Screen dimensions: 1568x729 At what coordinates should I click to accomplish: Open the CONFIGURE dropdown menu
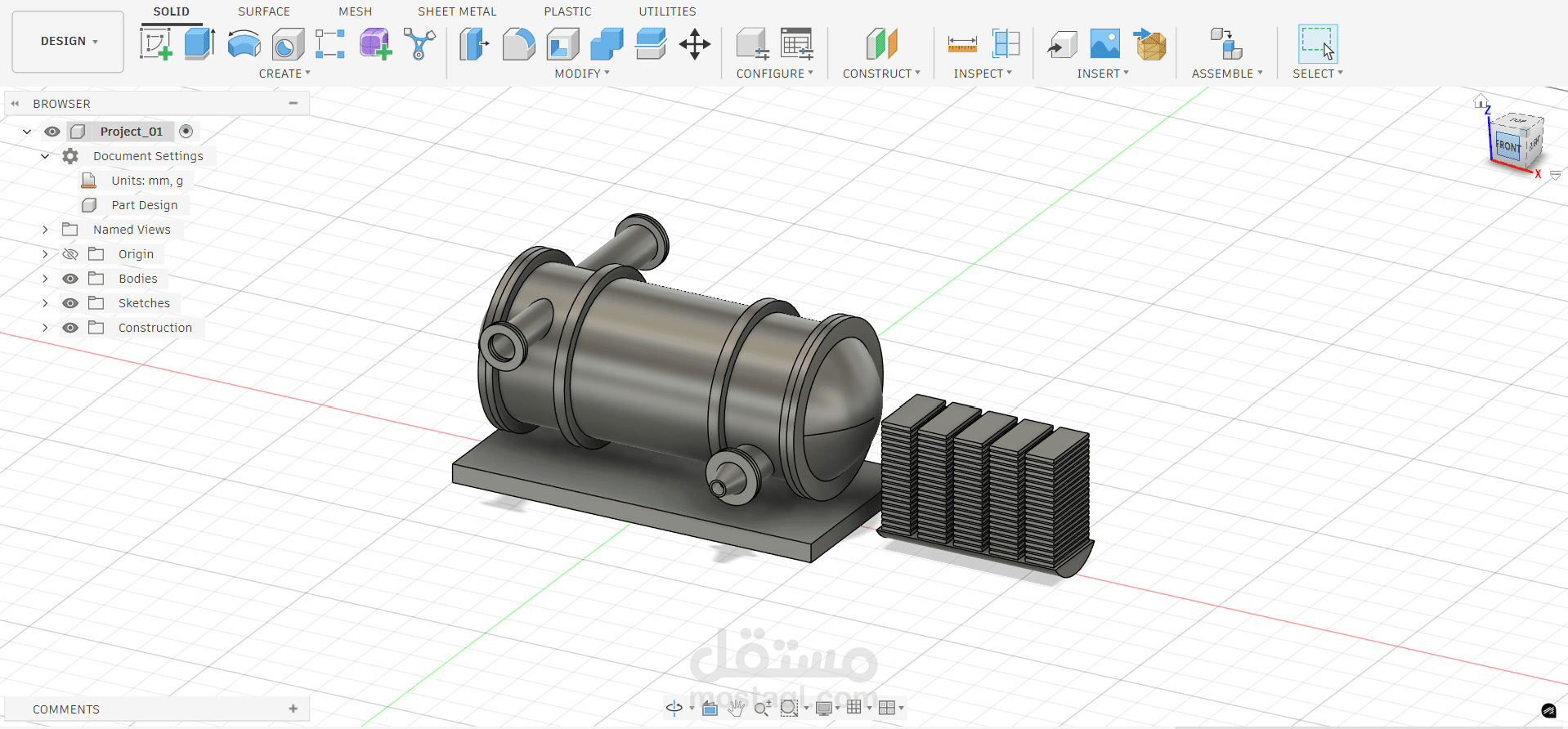[x=774, y=74]
